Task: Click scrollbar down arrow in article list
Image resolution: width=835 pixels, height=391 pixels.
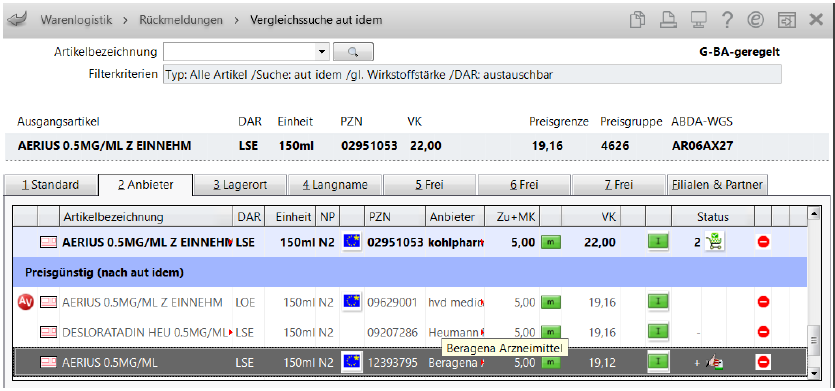Action: [x=813, y=374]
